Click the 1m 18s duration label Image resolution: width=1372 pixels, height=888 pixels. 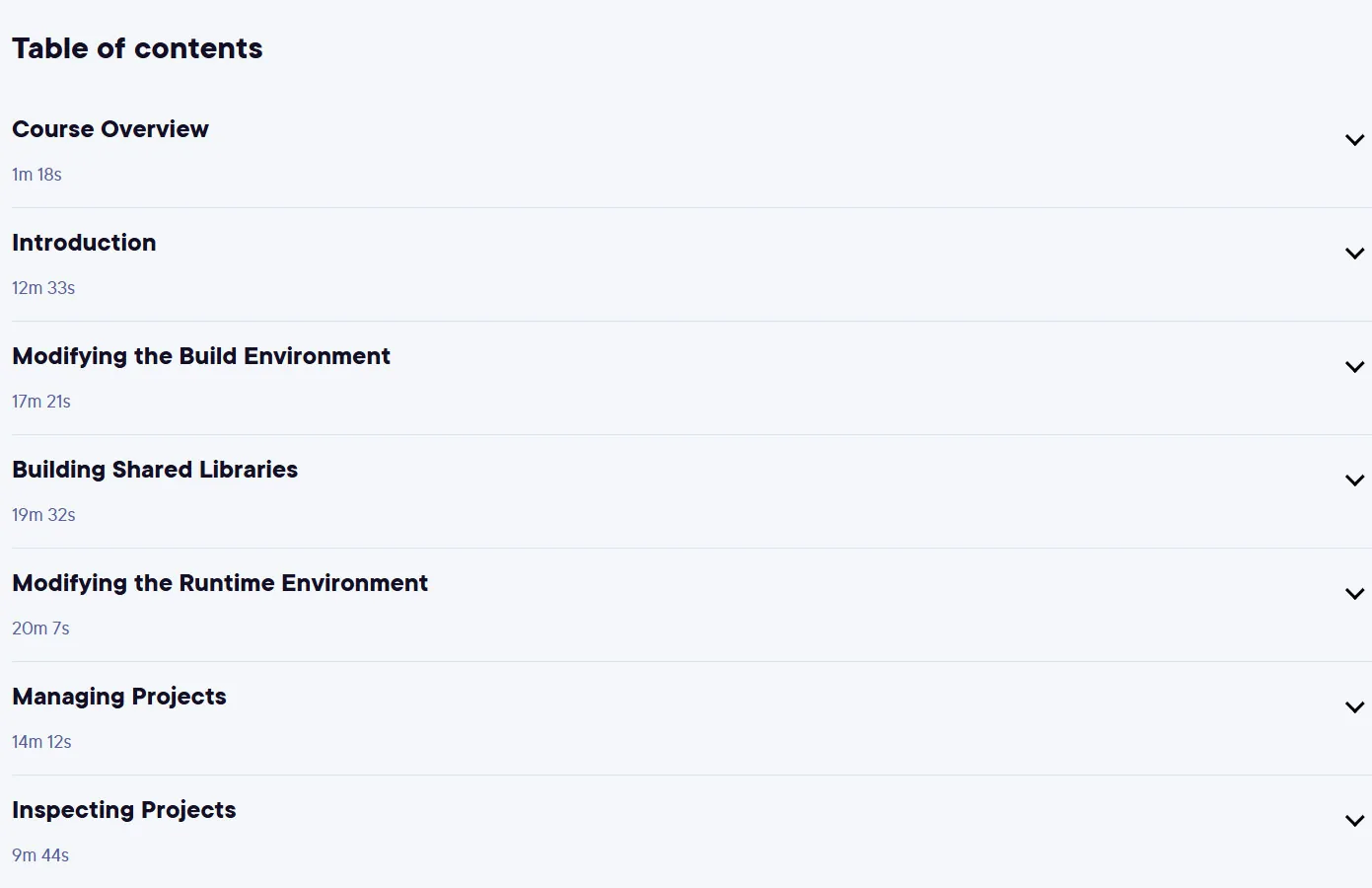pos(36,175)
